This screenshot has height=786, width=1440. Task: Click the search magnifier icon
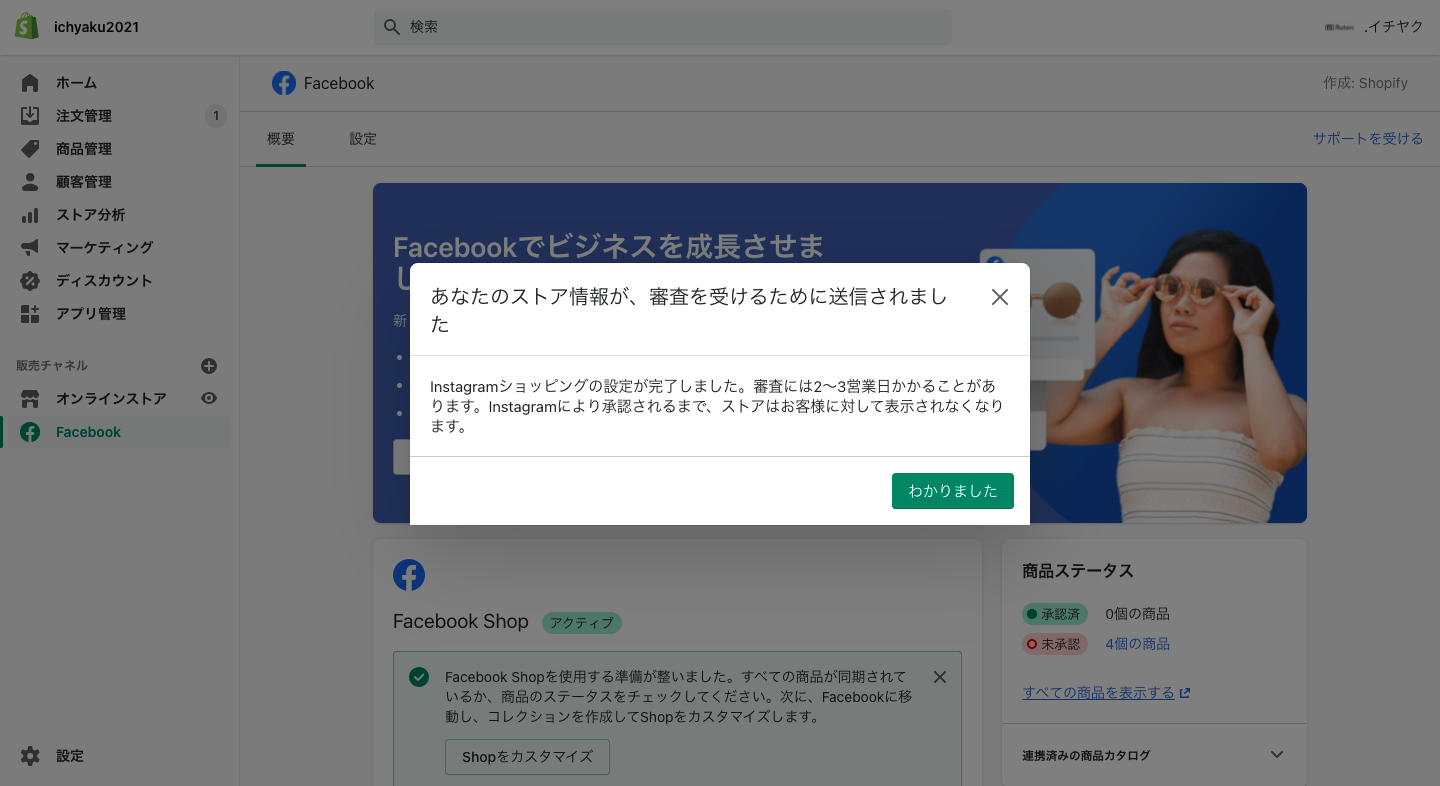point(392,27)
